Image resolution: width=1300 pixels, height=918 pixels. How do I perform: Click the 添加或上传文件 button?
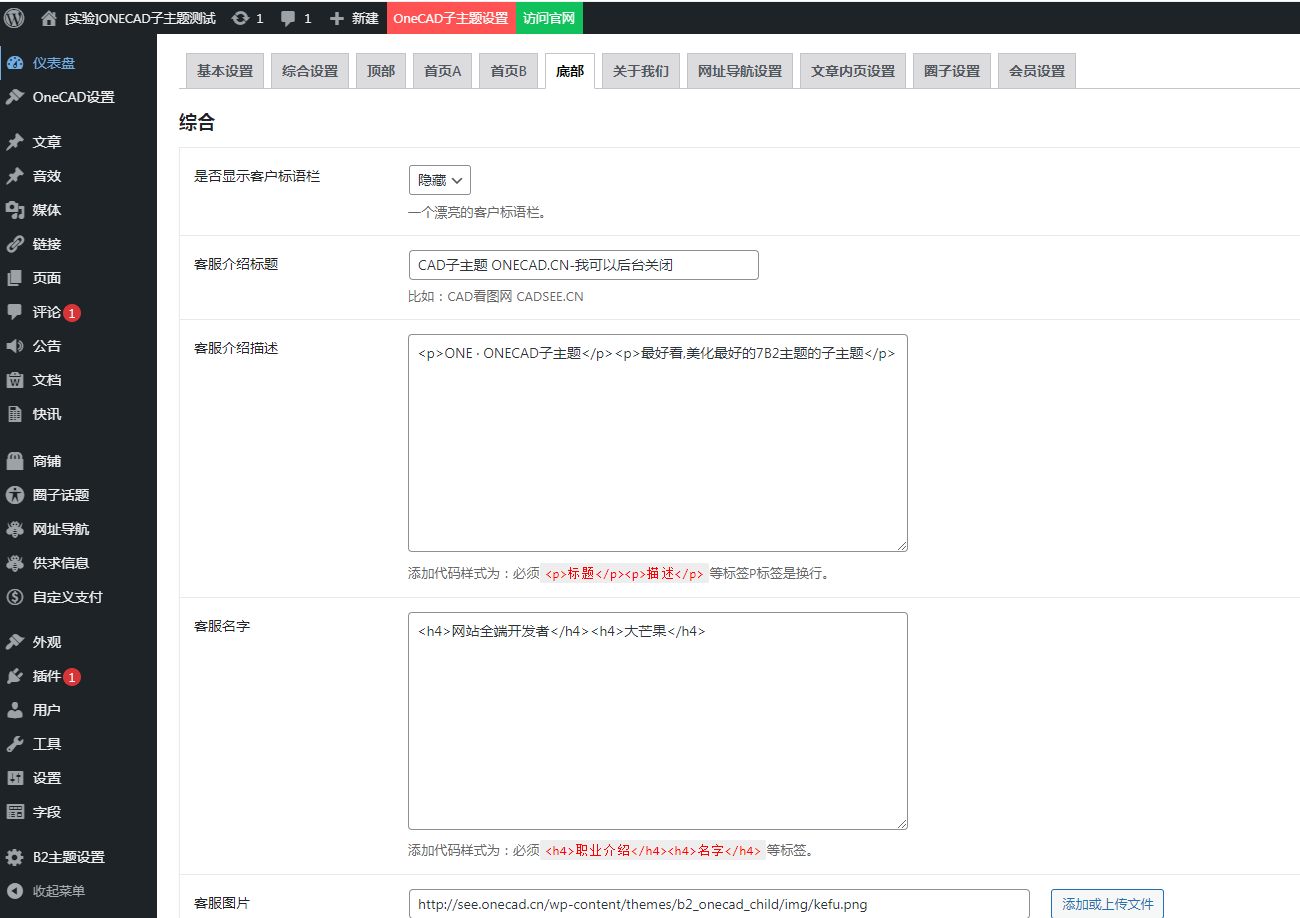[1107, 904]
